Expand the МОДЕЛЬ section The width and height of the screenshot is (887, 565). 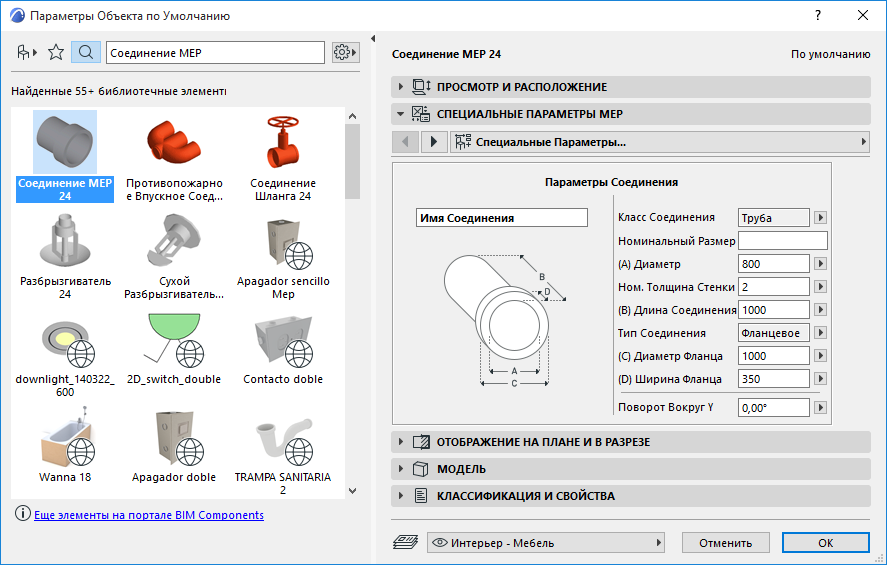(631, 469)
